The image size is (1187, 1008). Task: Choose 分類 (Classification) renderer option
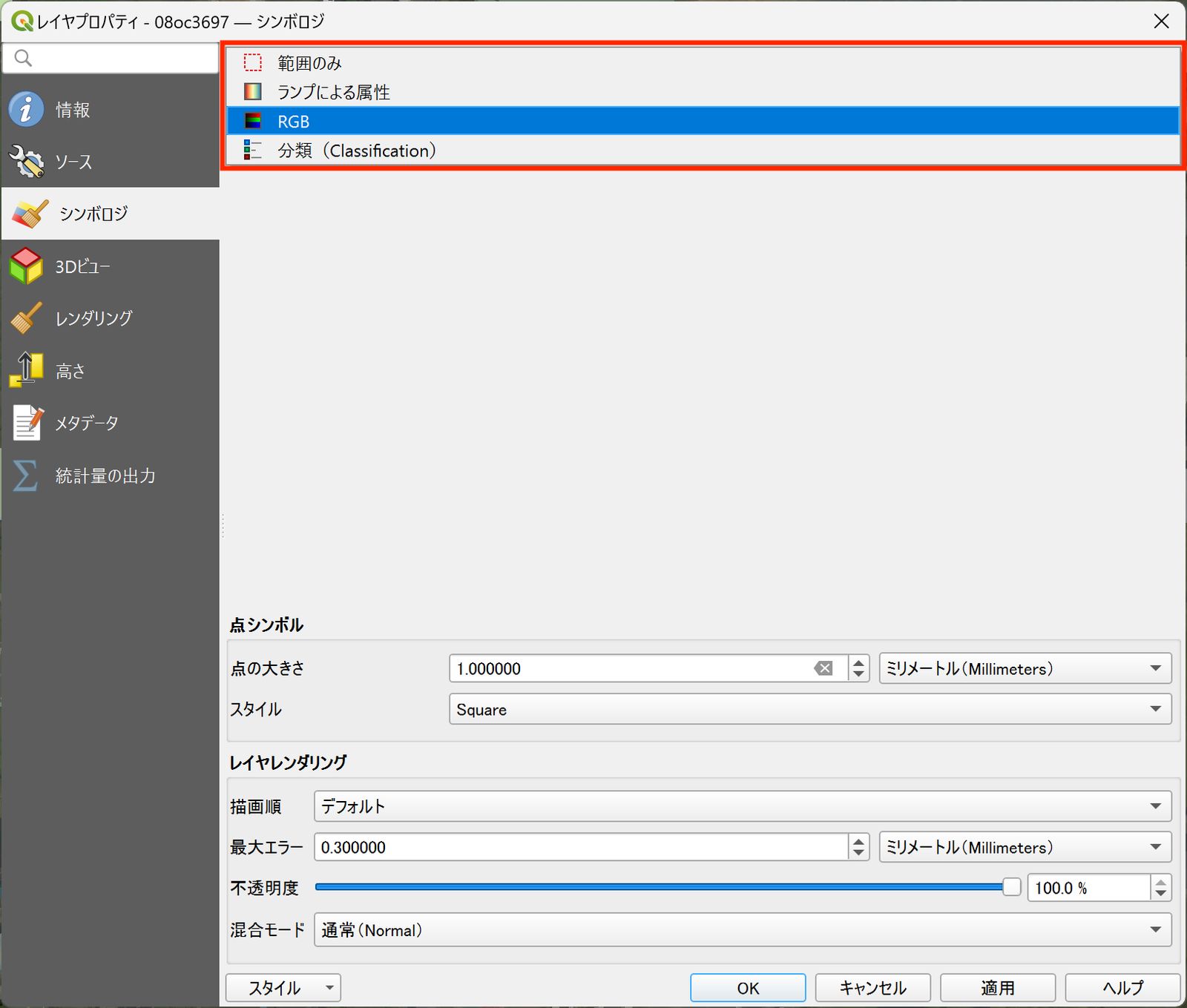click(x=703, y=151)
